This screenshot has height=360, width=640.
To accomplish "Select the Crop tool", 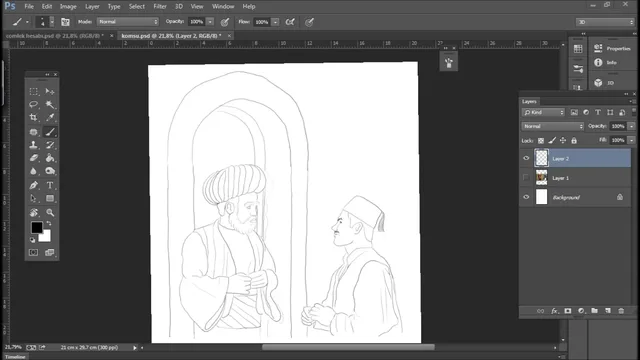I will [34, 118].
